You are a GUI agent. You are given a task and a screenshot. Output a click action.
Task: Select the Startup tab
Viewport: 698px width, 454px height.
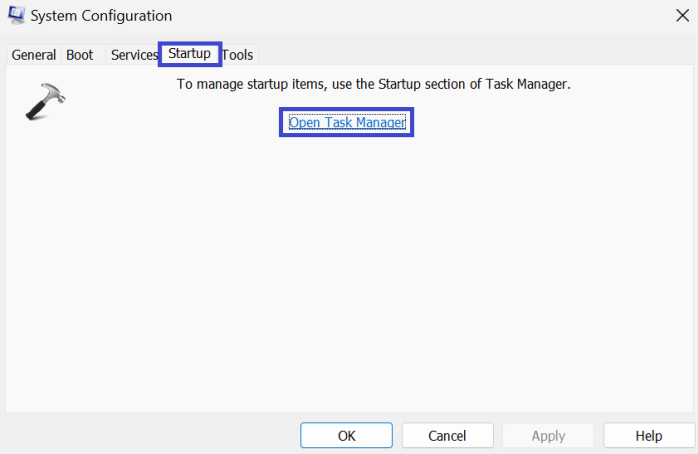[189, 53]
